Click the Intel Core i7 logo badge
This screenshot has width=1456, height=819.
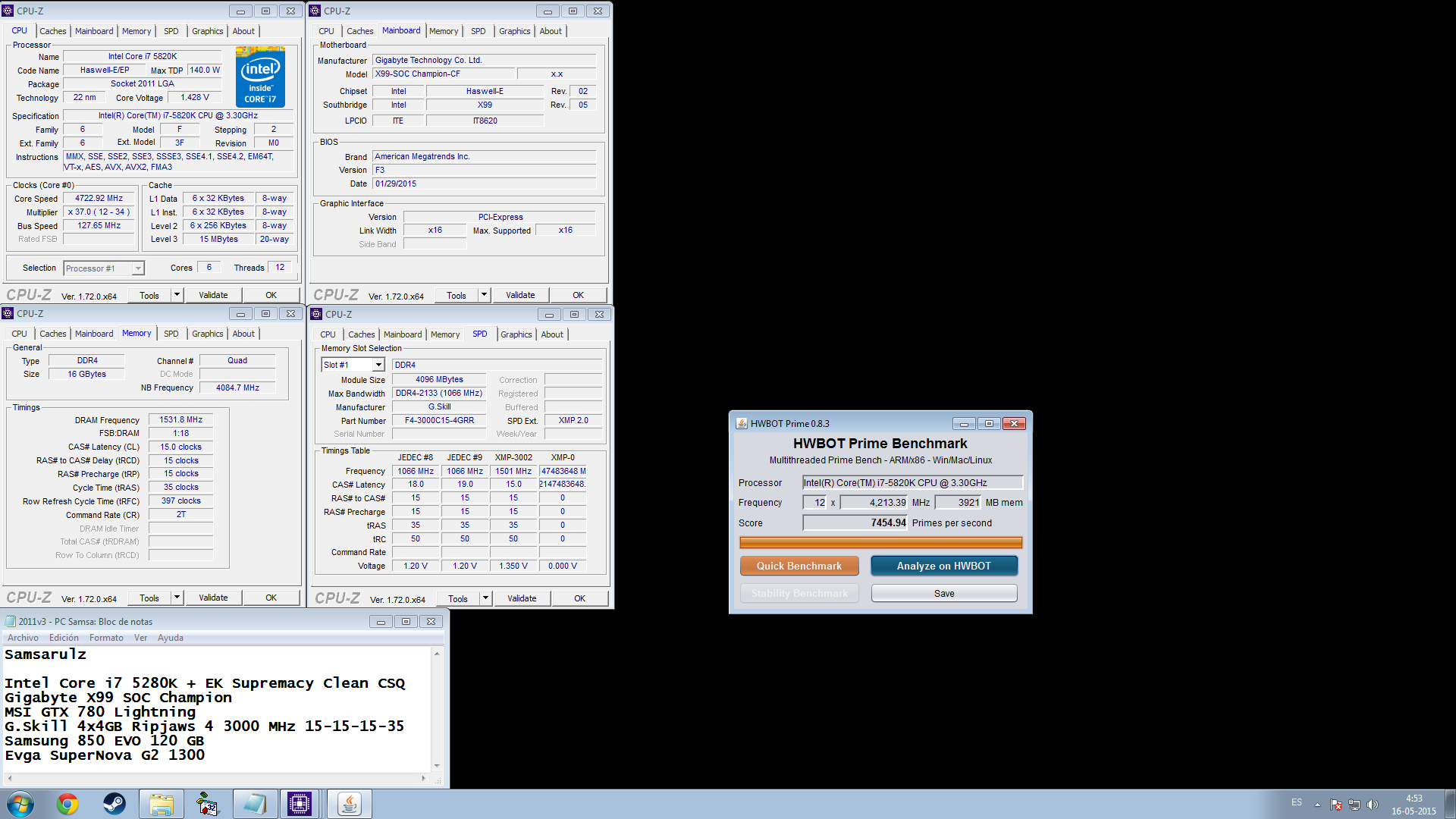click(x=260, y=77)
